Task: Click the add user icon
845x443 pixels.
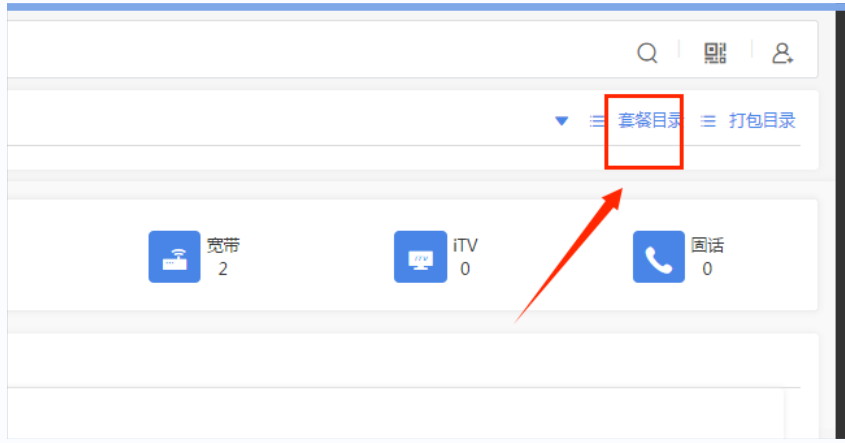Action: pos(782,53)
